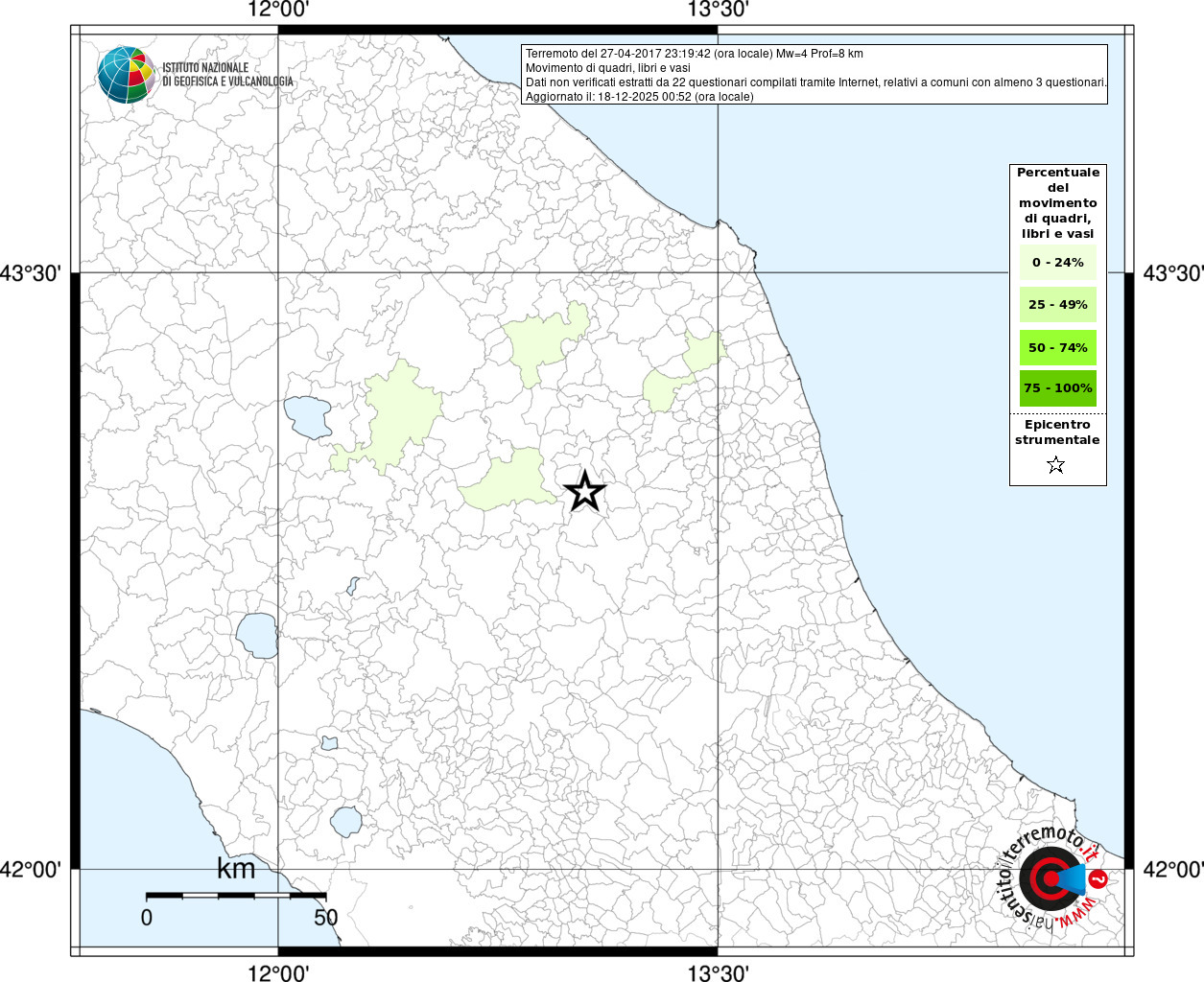This screenshot has height=982, width=1204.
Task: Click 'Movimento di quadri, libri e vasi' line
Action: pos(607,68)
